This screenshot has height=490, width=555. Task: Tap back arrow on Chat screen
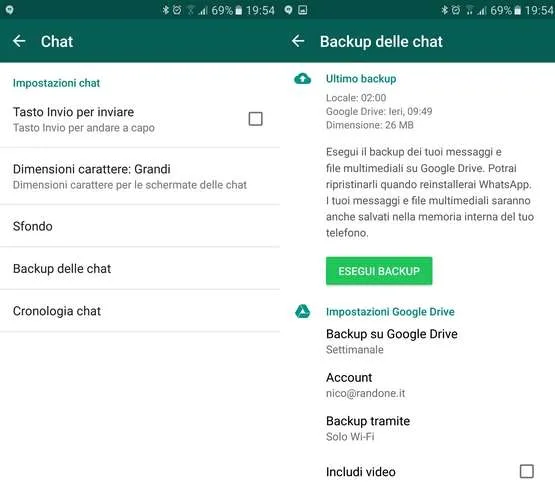pos(19,41)
